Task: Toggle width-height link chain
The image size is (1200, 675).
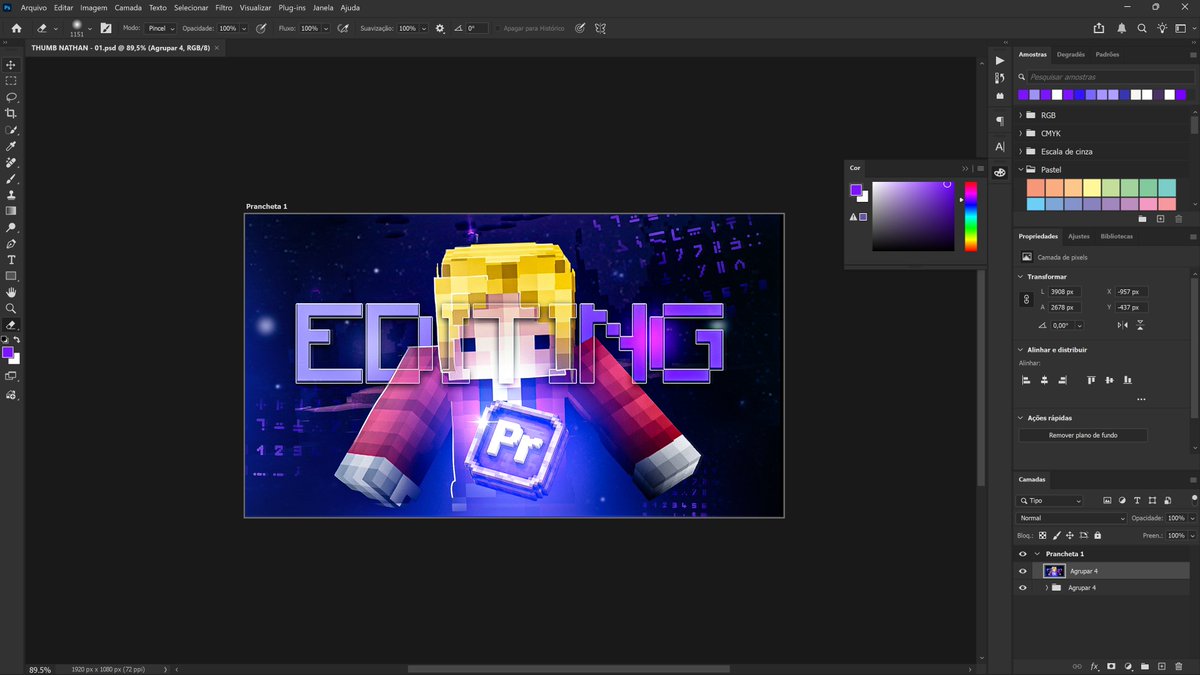Action: coord(1025,299)
